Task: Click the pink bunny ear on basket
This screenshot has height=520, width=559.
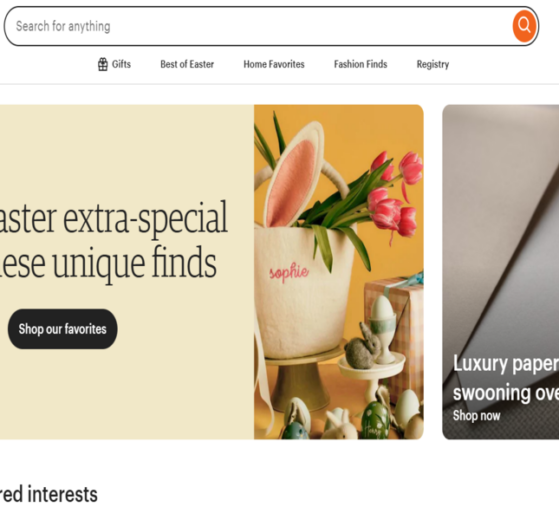Action: pyautogui.click(x=291, y=180)
